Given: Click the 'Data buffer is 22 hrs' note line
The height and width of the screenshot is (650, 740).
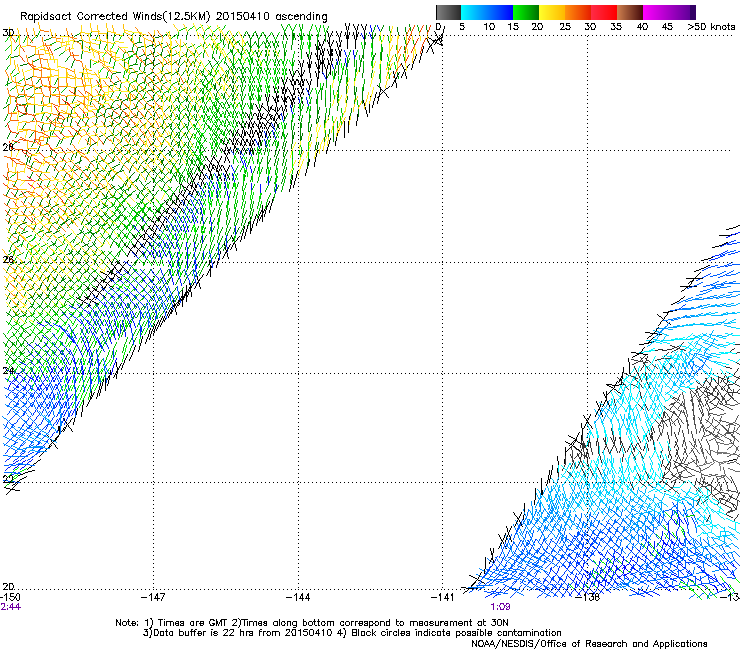Looking at the screenshot, I should (352, 633).
